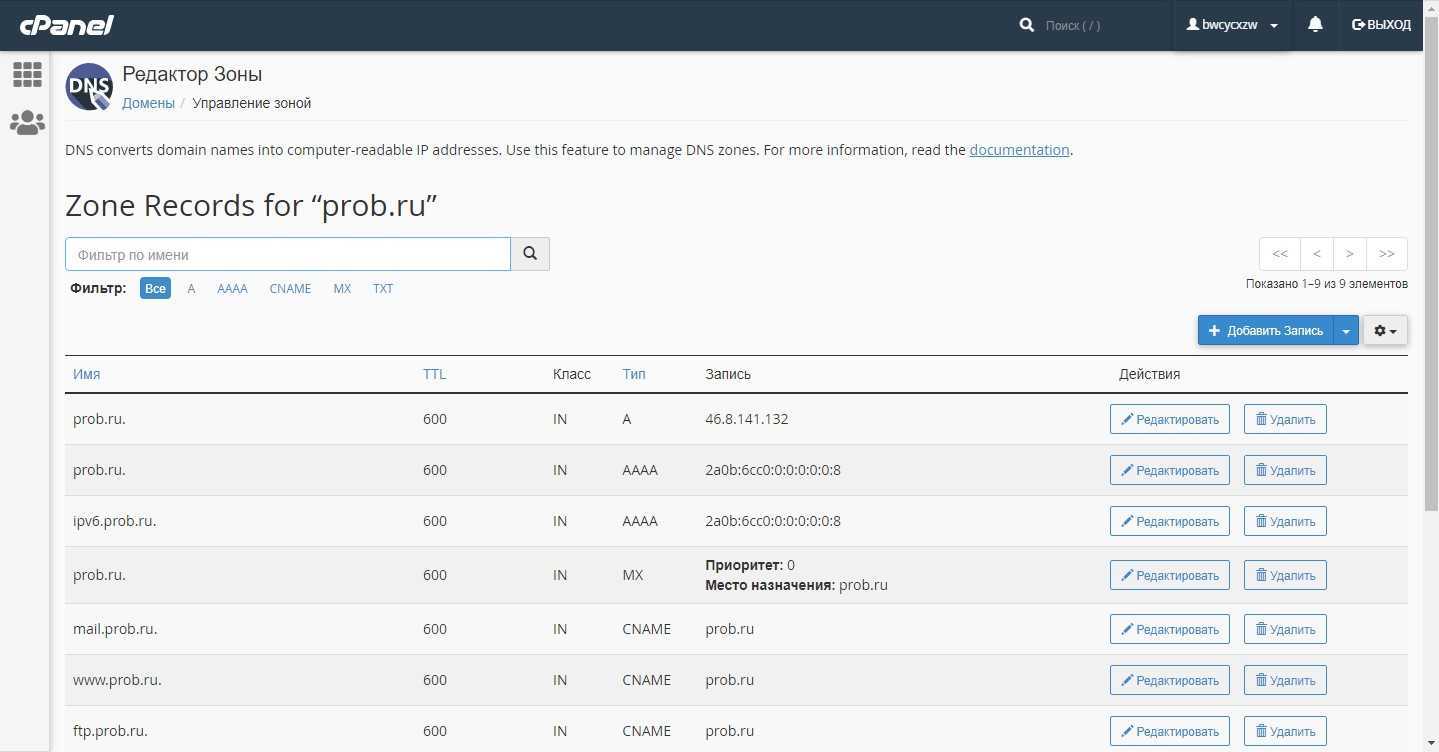Filter records by CNAME type
Image resolution: width=1439 pixels, height=752 pixels.
click(x=290, y=289)
